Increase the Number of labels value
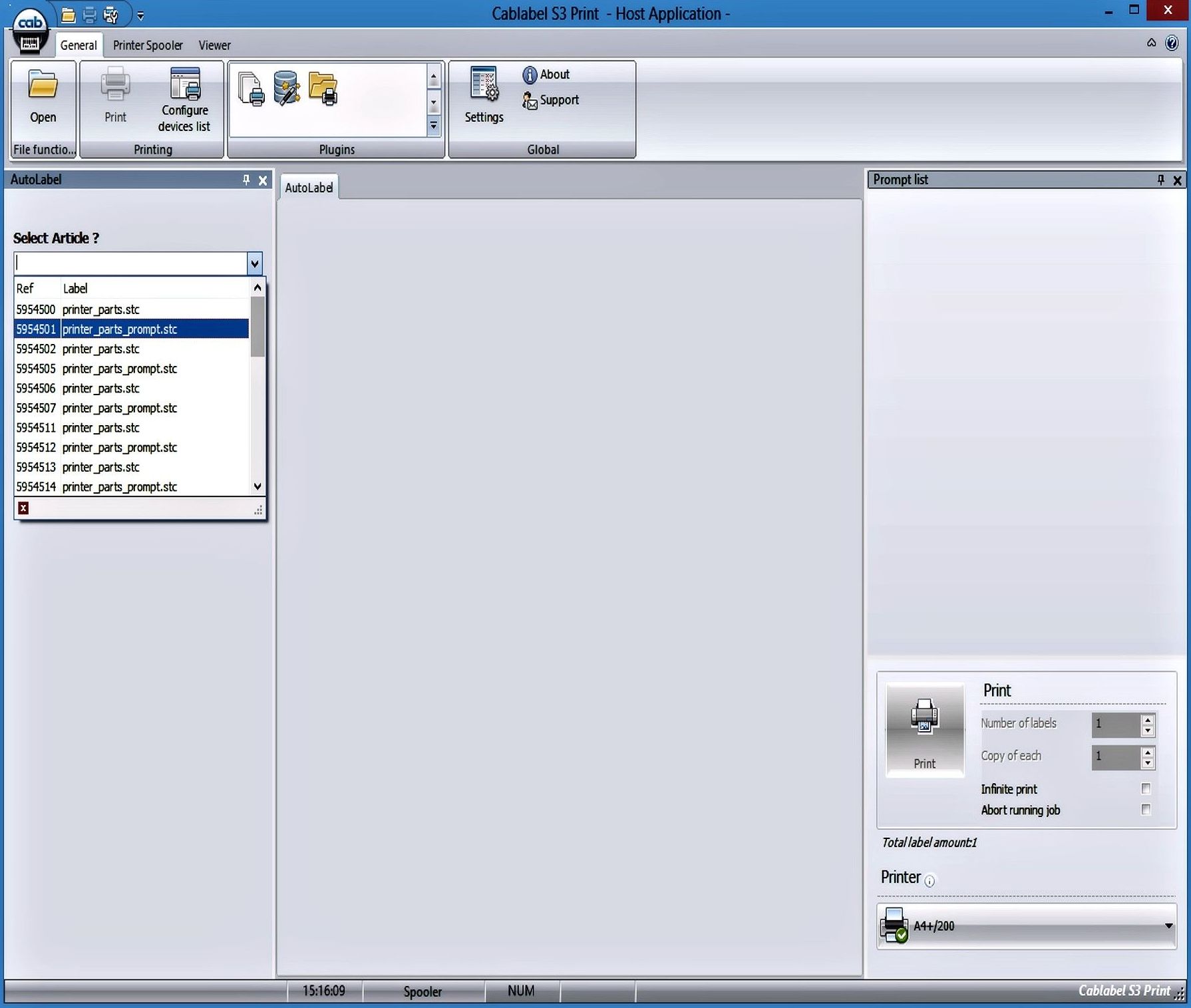Screen dimensions: 1191x1008 [1148, 719]
